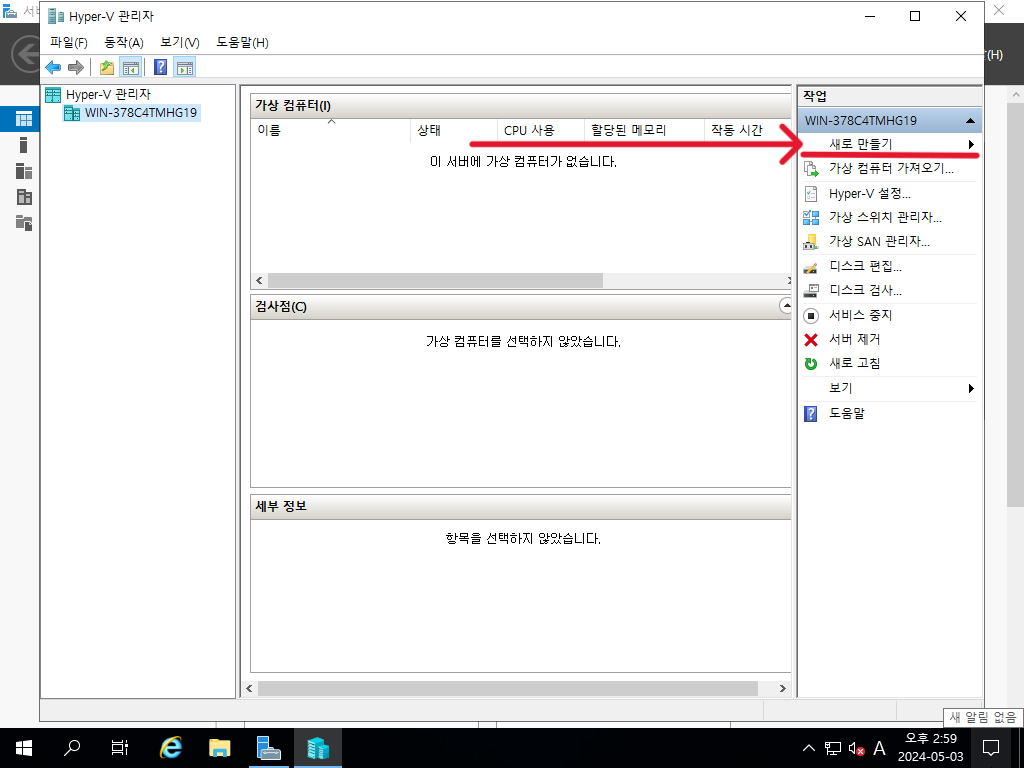Toggle the Action pane toolbar icon
The width and height of the screenshot is (1024, 768).
pos(185,67)
